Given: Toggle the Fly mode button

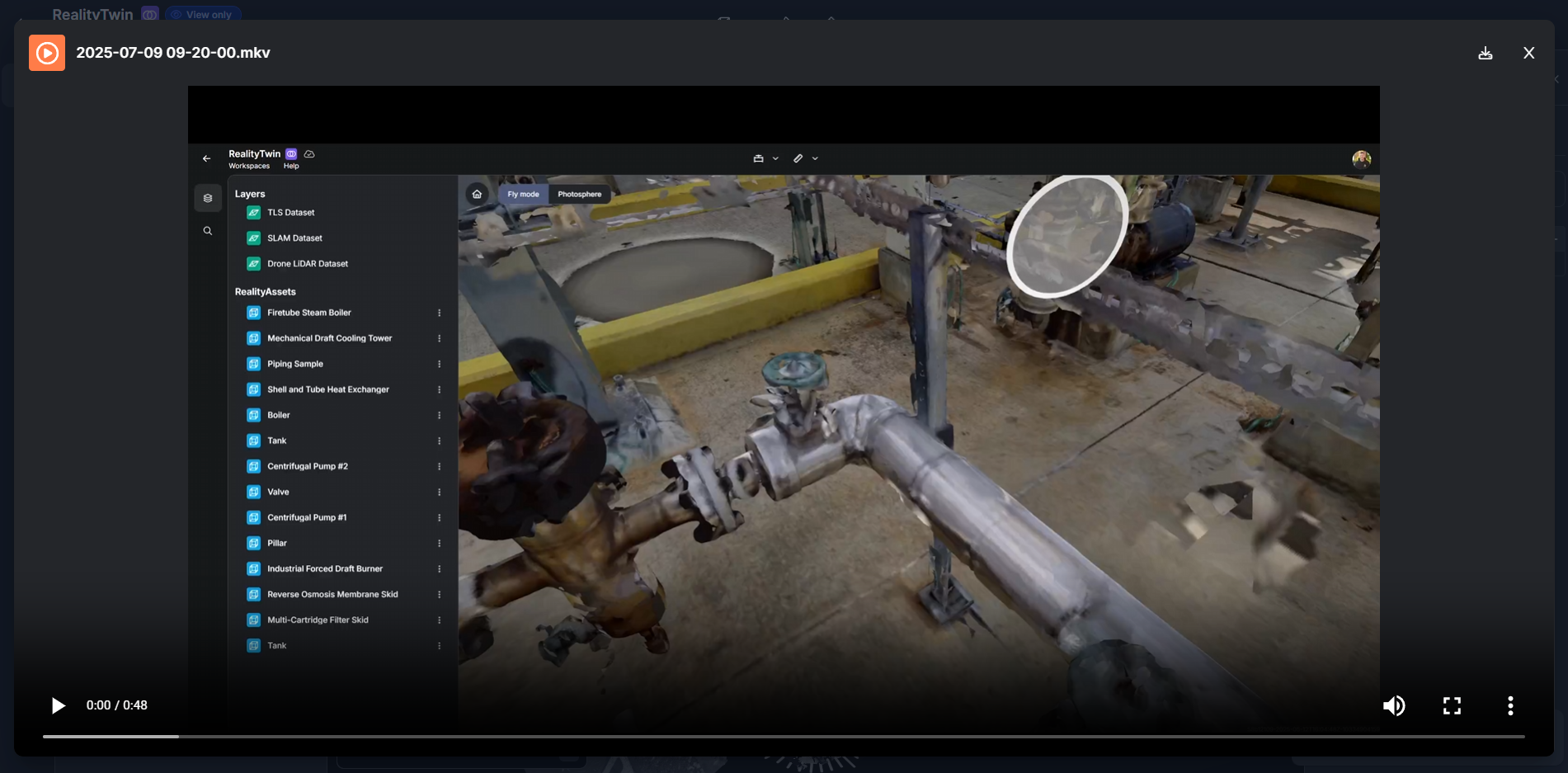Looking at the screenshot, I should 523,195.
